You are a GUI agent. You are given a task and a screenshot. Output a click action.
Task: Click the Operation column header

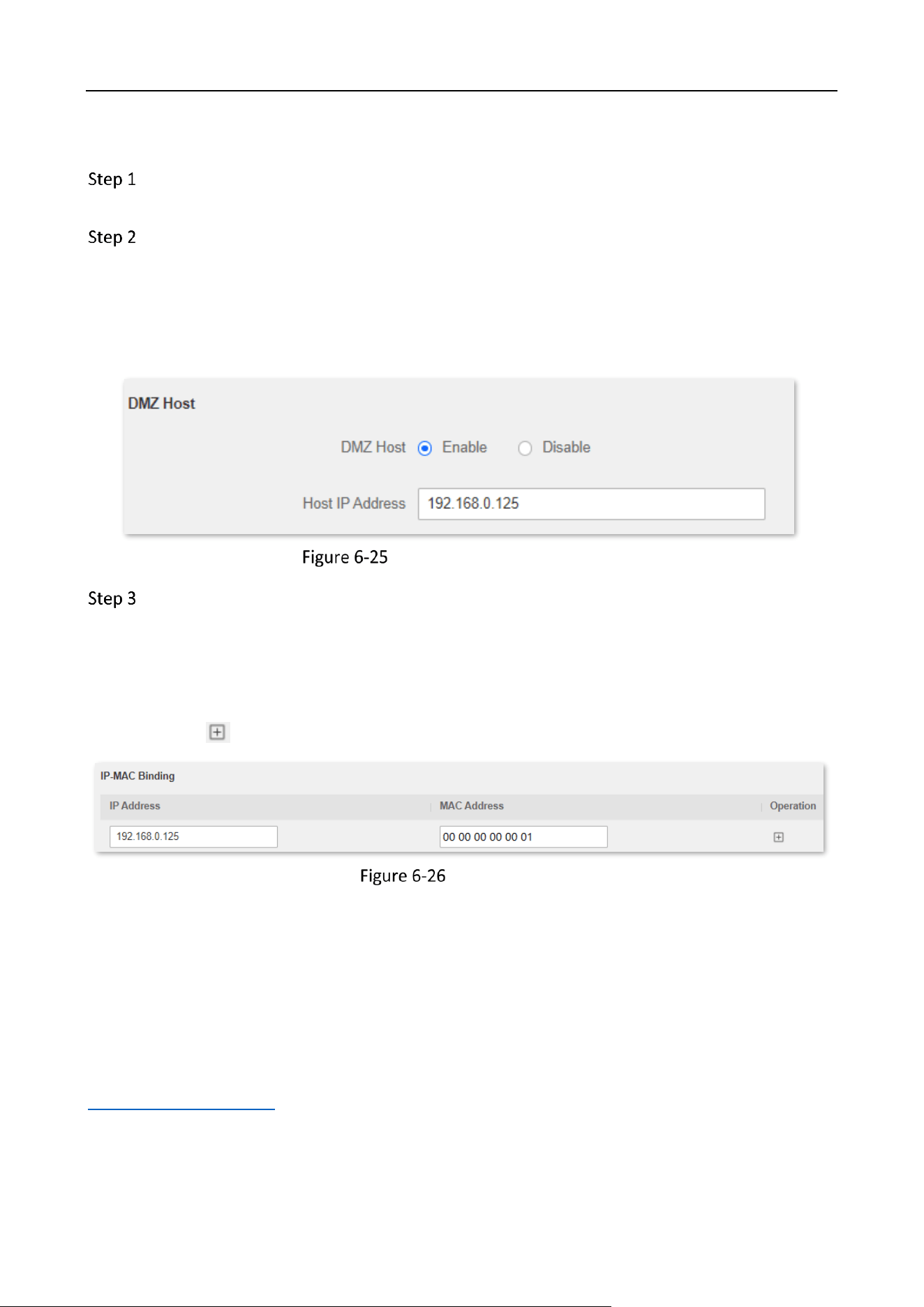point(793,806)
